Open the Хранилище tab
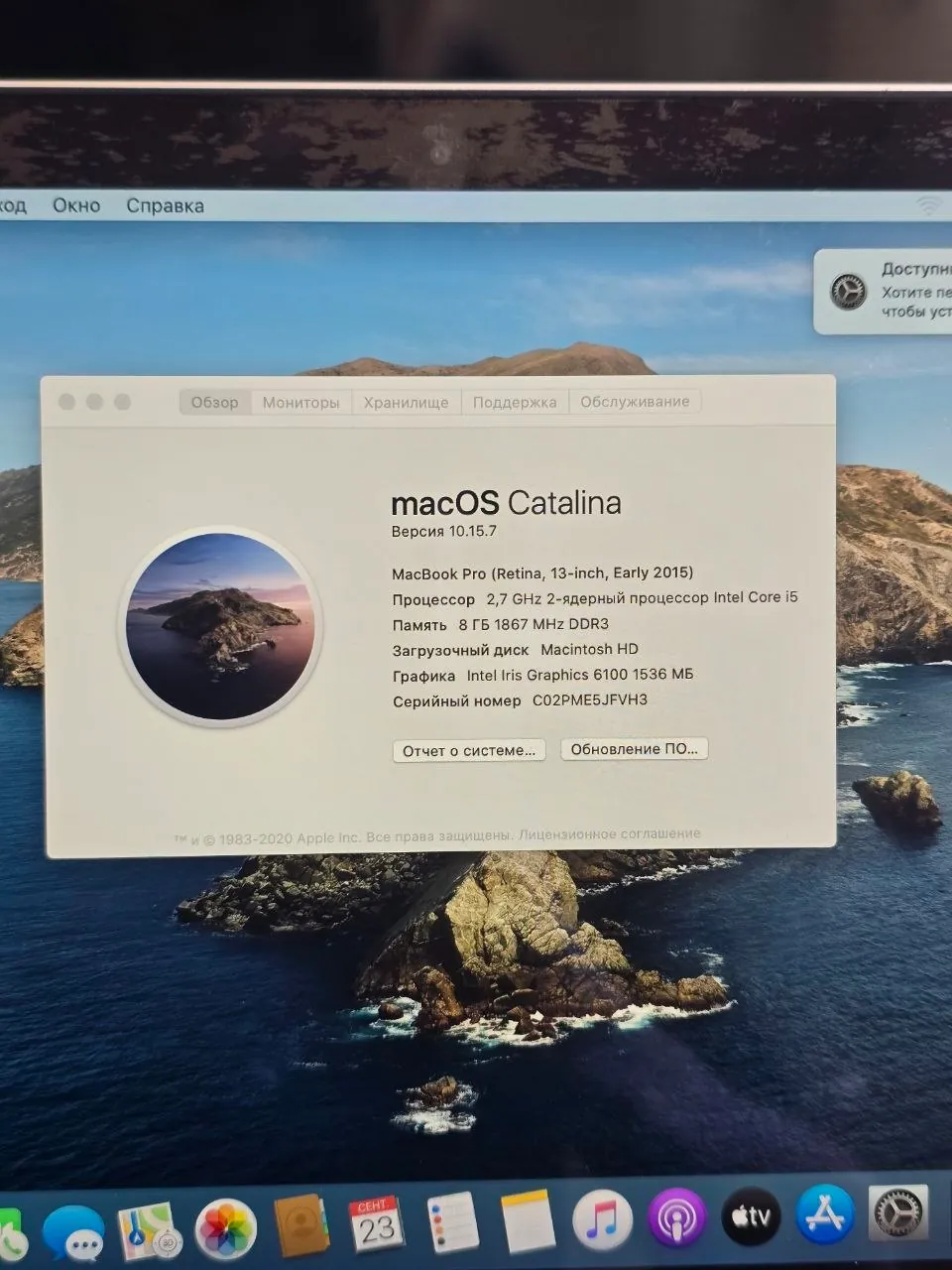The height and width of the screenshot is (1270, 952). pyautogui.click(x=406, y=402)
